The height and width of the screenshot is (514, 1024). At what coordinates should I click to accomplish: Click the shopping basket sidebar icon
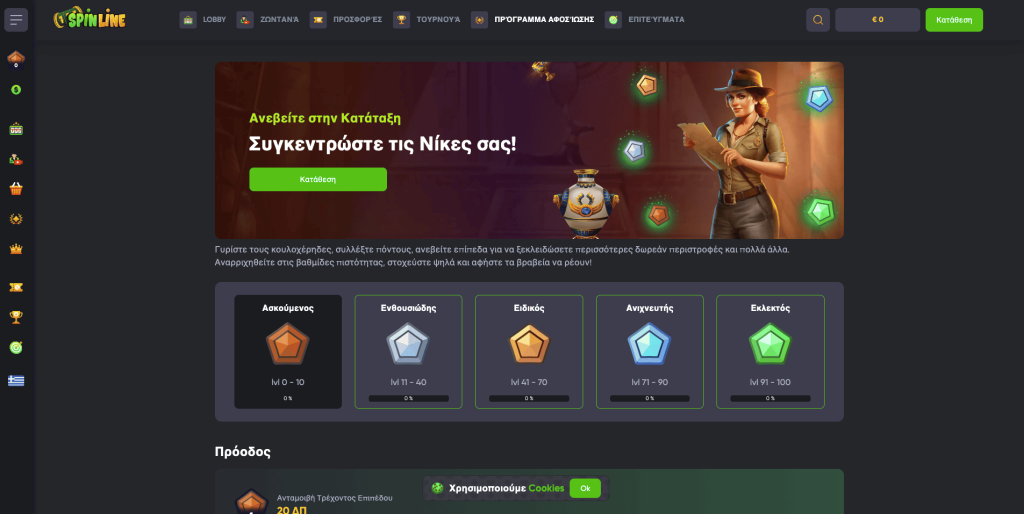16,189
